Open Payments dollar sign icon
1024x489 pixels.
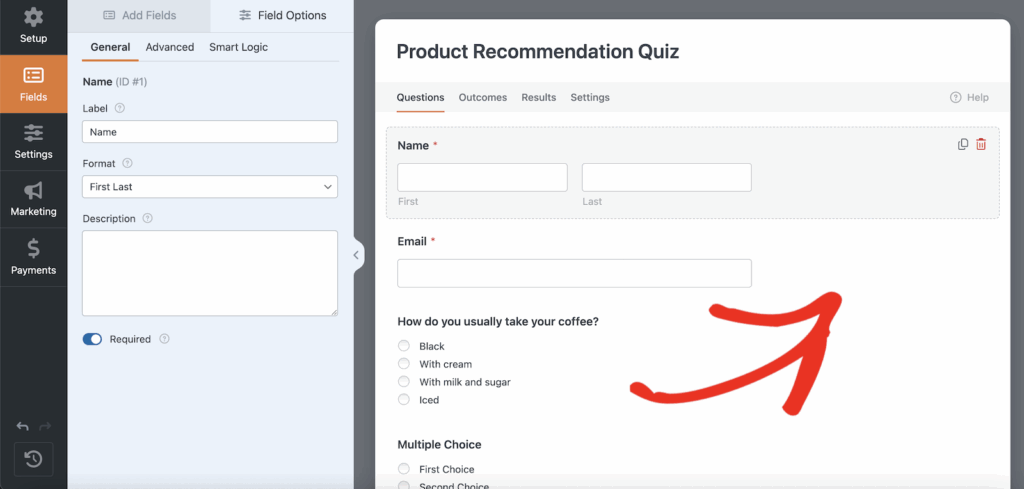[33, 249]
